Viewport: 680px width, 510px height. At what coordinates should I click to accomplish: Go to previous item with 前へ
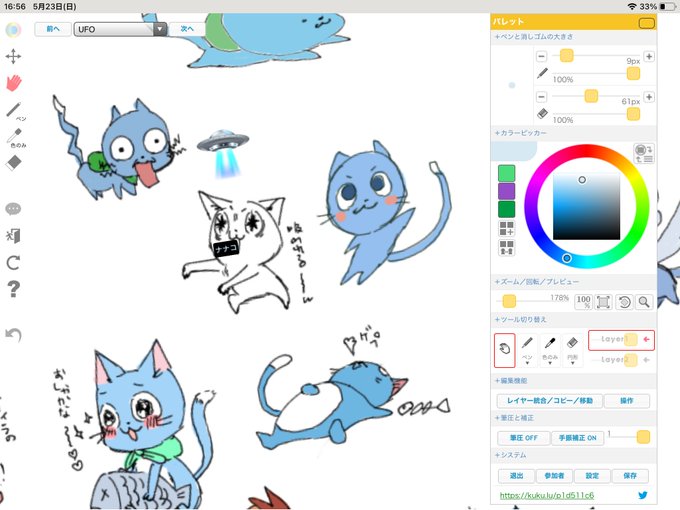coord(53,29)
